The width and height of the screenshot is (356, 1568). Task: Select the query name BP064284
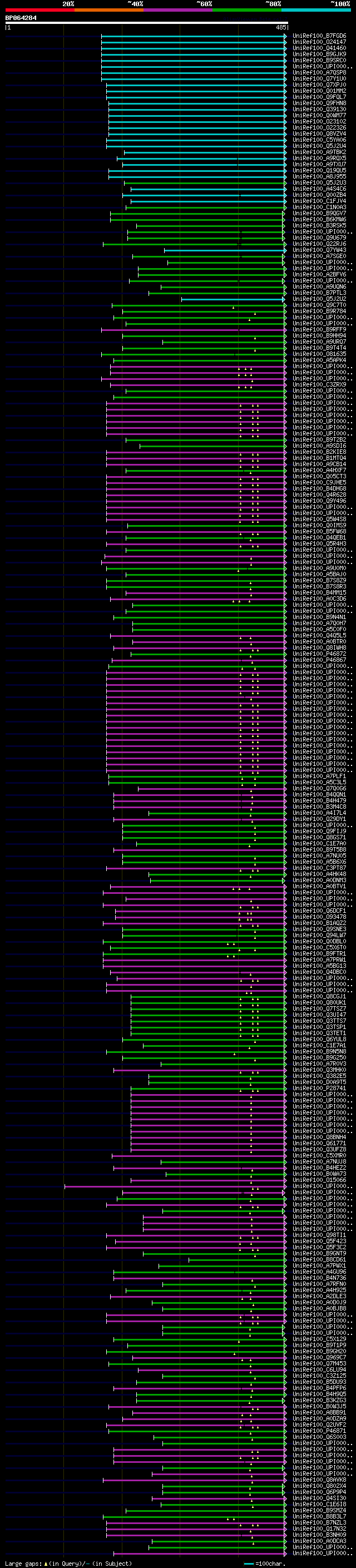click(x=21, y=18)
